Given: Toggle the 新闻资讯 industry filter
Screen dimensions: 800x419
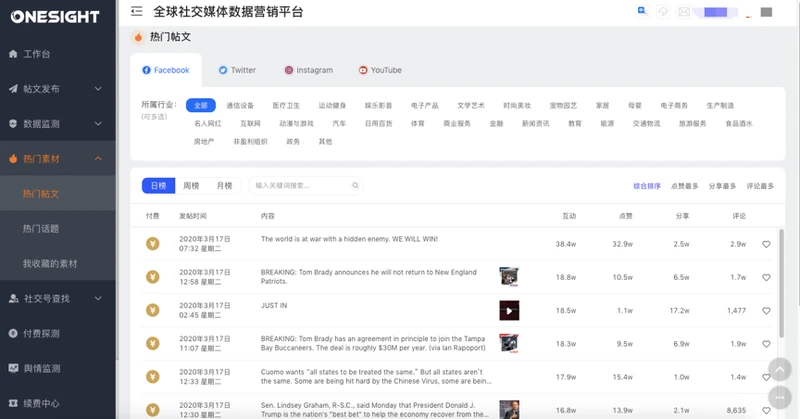Looking at the screenshot, I should 536,124.
